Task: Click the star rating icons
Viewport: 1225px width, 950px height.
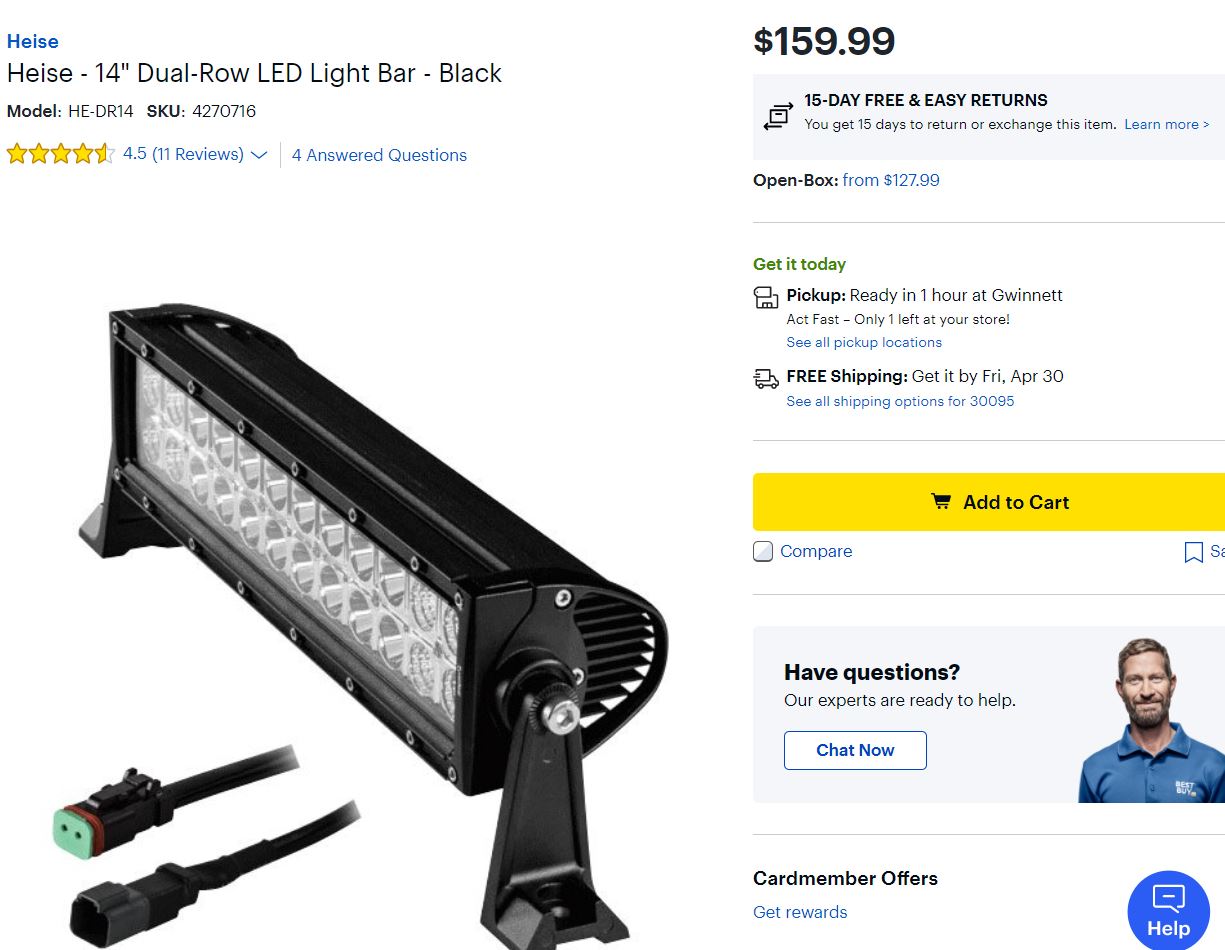Action: [60, 155]
